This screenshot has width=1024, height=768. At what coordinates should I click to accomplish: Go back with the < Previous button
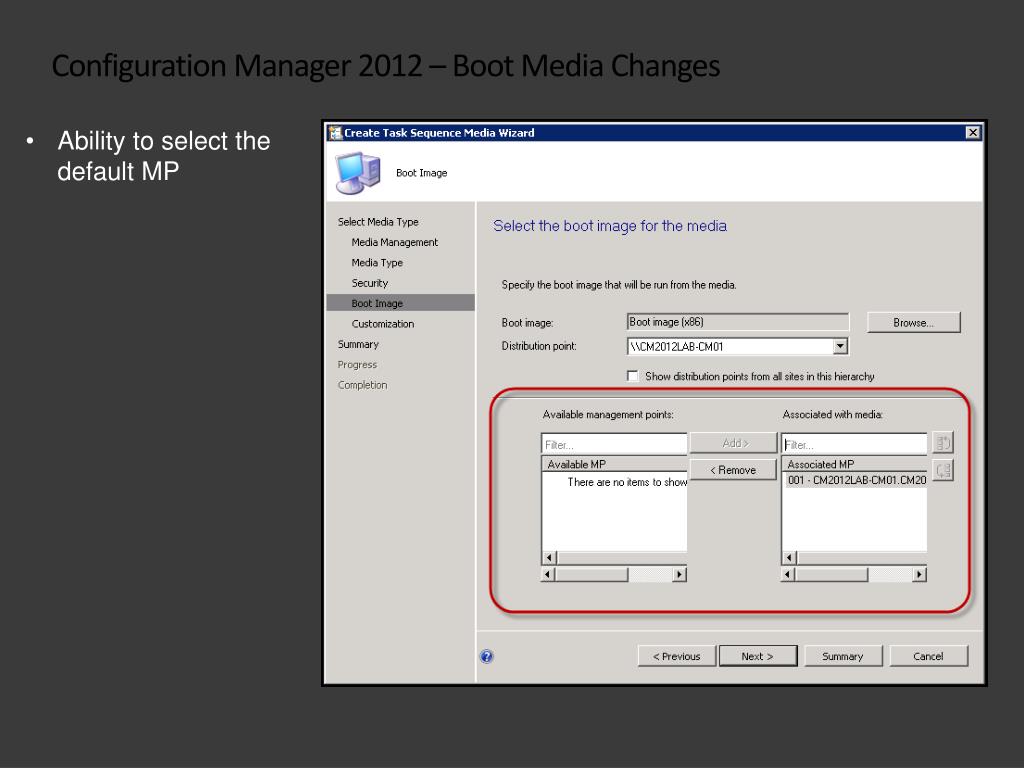point(677,656)
